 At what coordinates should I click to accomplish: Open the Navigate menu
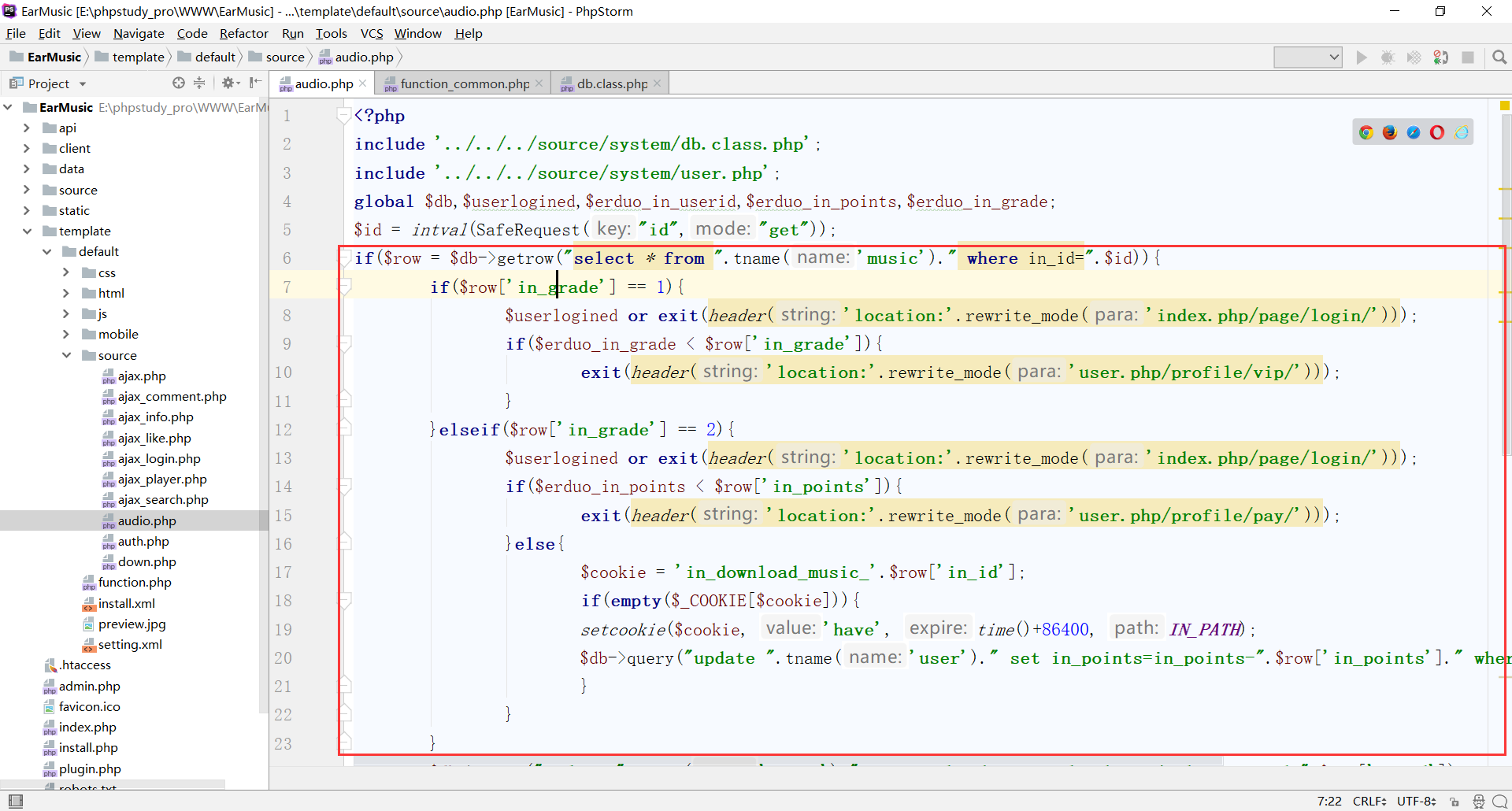[139, 33]
